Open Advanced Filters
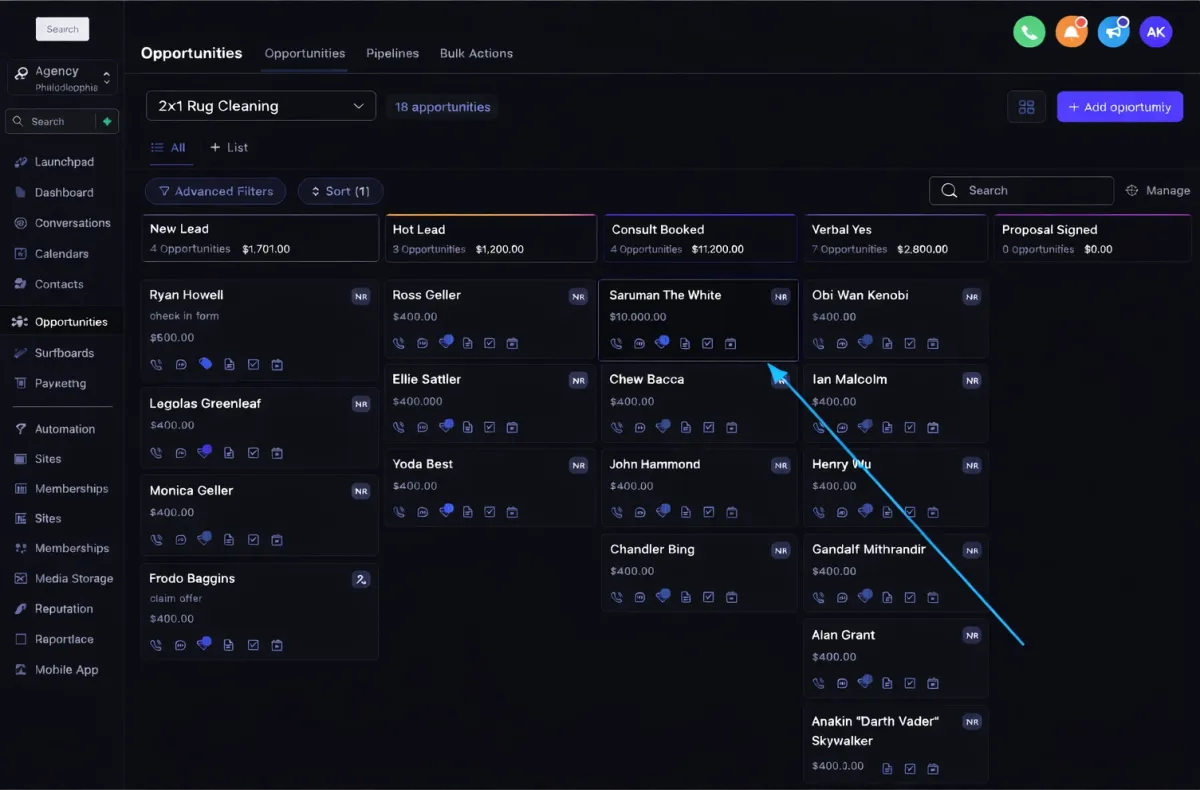Viewport: 1200px width, 790px height. 215,191
